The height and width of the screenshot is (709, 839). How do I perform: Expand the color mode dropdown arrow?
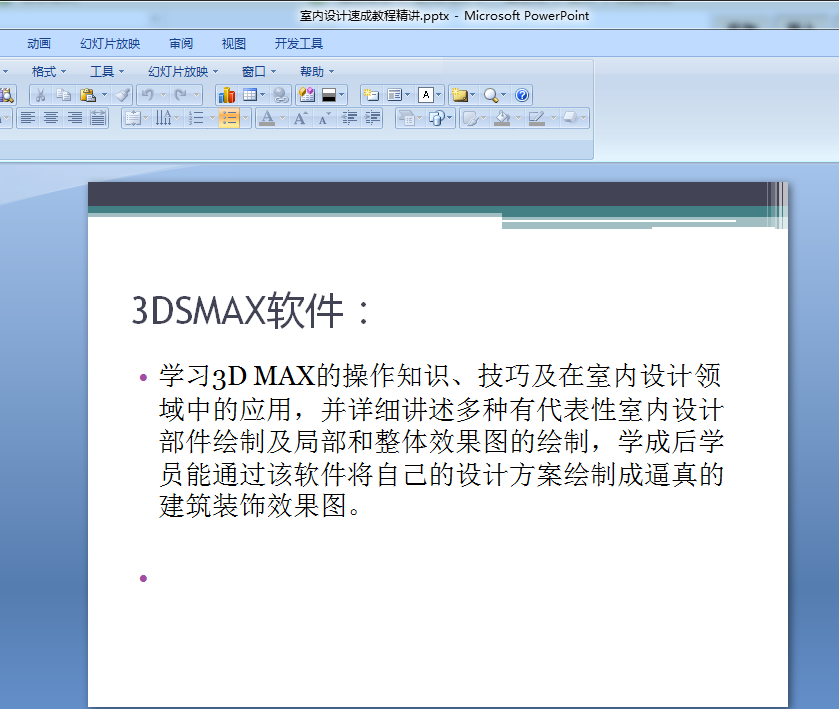(341, 95)
